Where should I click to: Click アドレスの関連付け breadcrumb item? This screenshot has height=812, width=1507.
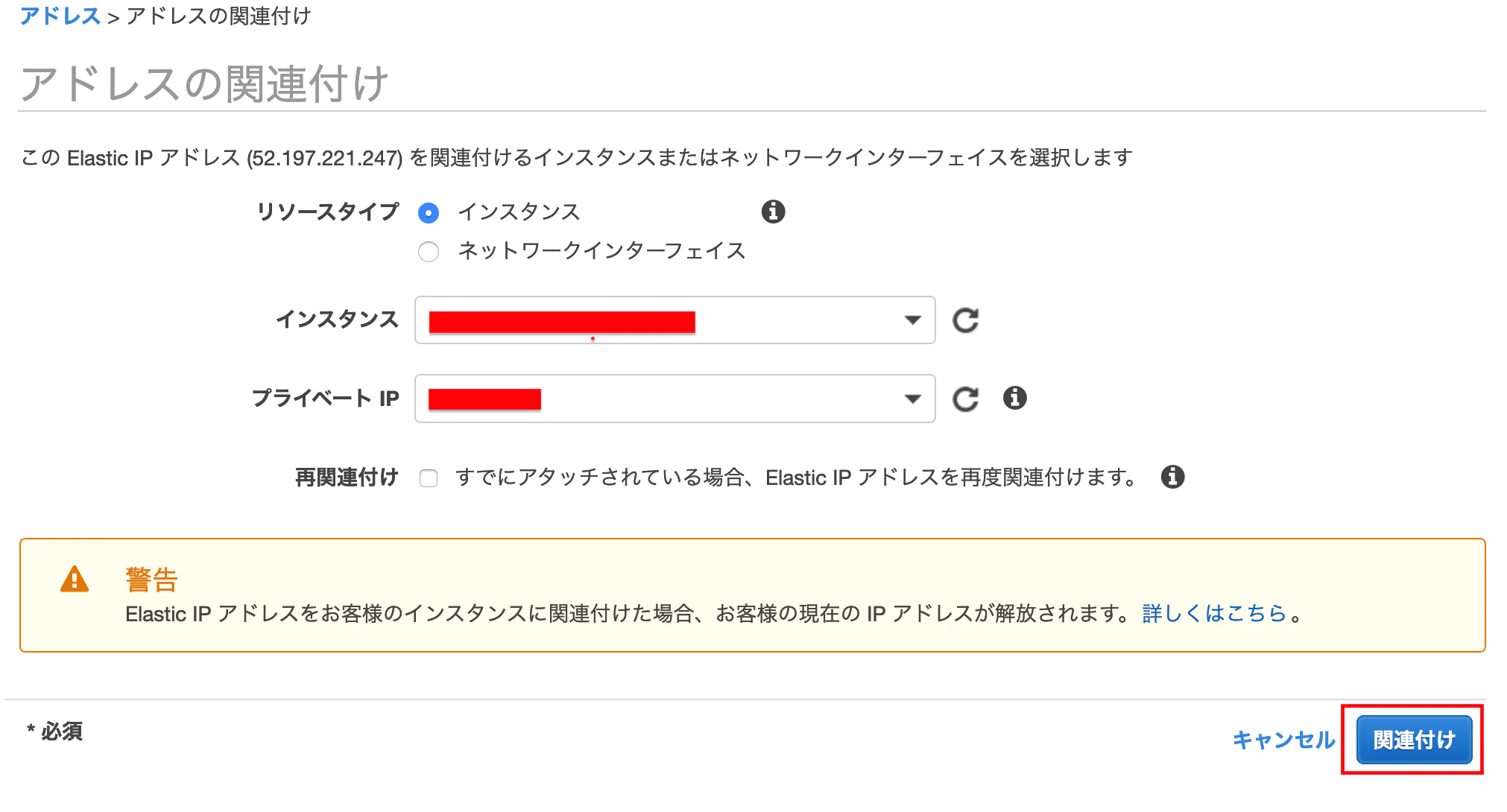point(220,15)
